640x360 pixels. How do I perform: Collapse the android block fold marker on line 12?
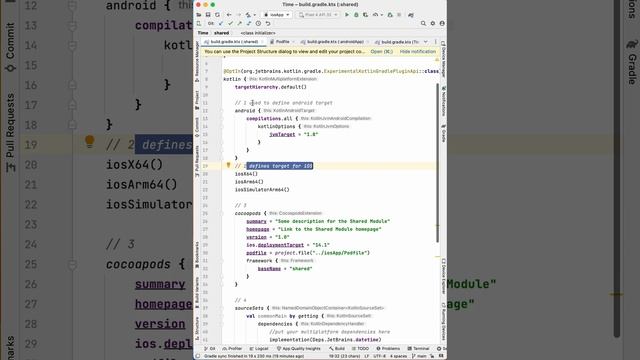click(221, 111)
